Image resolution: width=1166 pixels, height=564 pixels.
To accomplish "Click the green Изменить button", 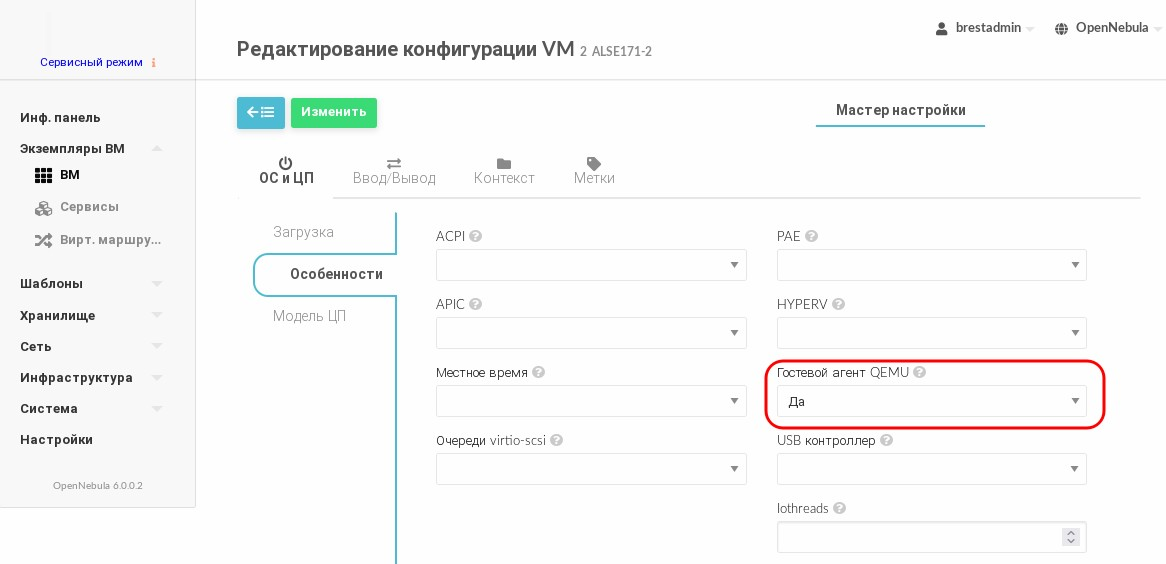I will [x=334, y=112].
